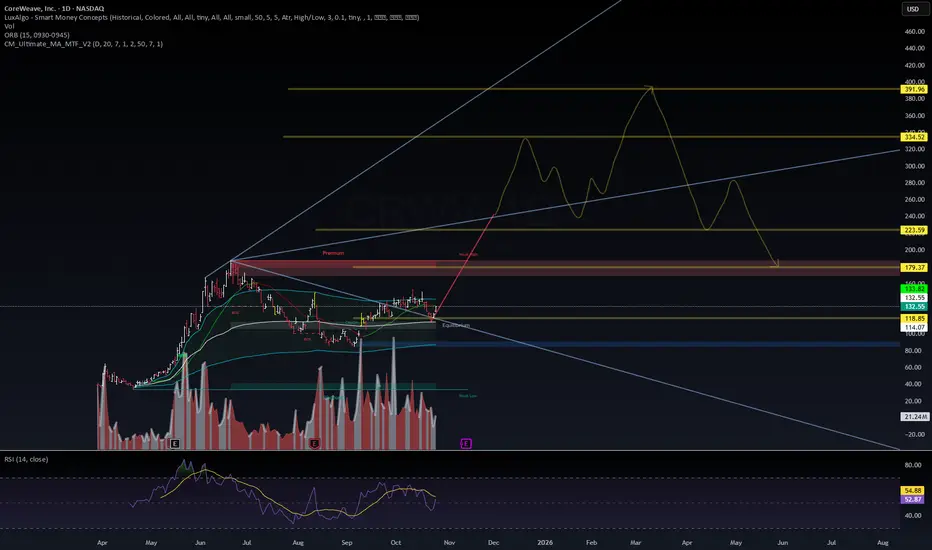This screenshot has width=932, height=550.
Task: Click the 80.00 value on RSI scale
Action: click(x=913, y=465)
